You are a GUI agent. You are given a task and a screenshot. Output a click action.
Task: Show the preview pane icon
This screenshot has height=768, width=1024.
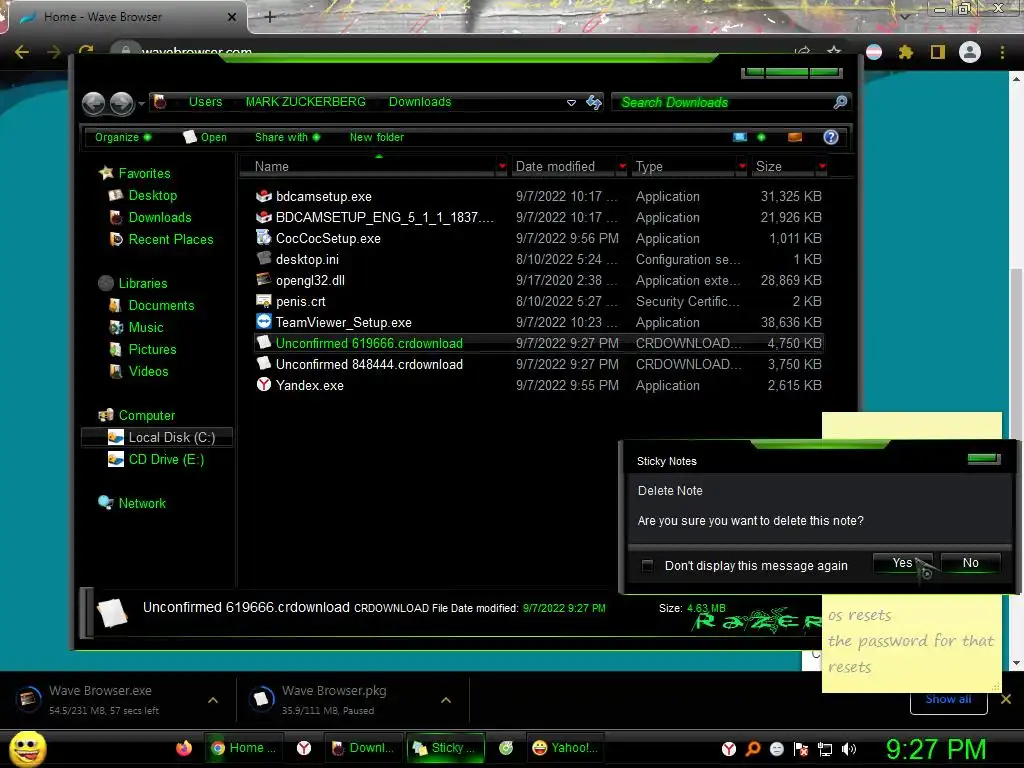[x=795, y=137]
